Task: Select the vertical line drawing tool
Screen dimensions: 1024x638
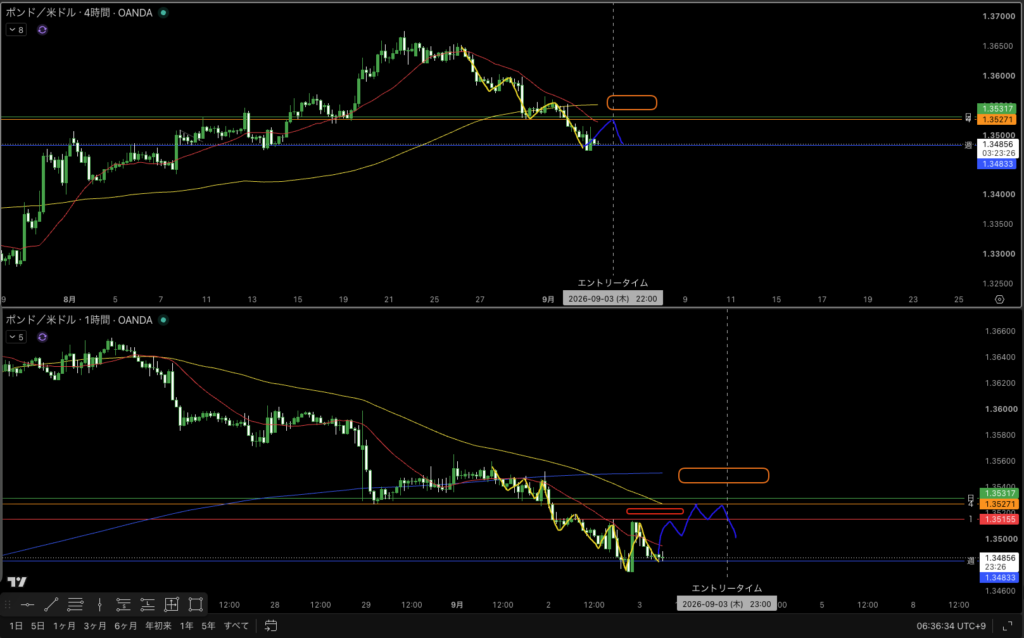Action: pos(99,605)
